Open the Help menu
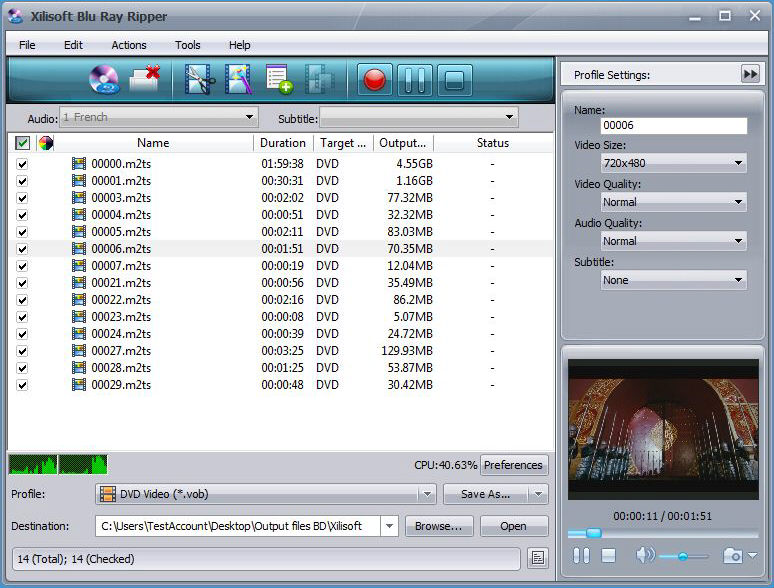 pyautogui.click(x=239, y=45)
